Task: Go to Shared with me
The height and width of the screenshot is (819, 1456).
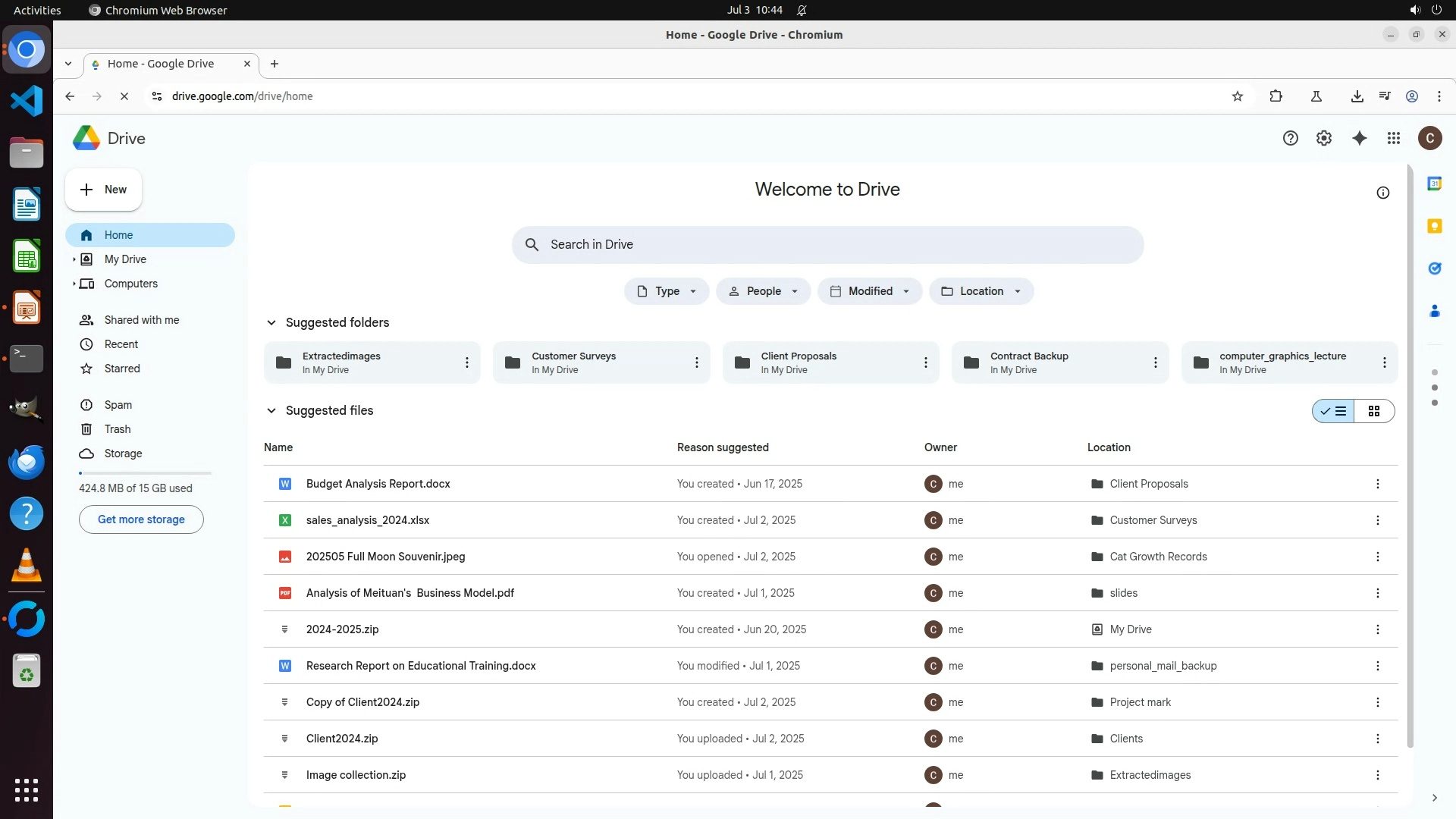Action: pos(141,320)
